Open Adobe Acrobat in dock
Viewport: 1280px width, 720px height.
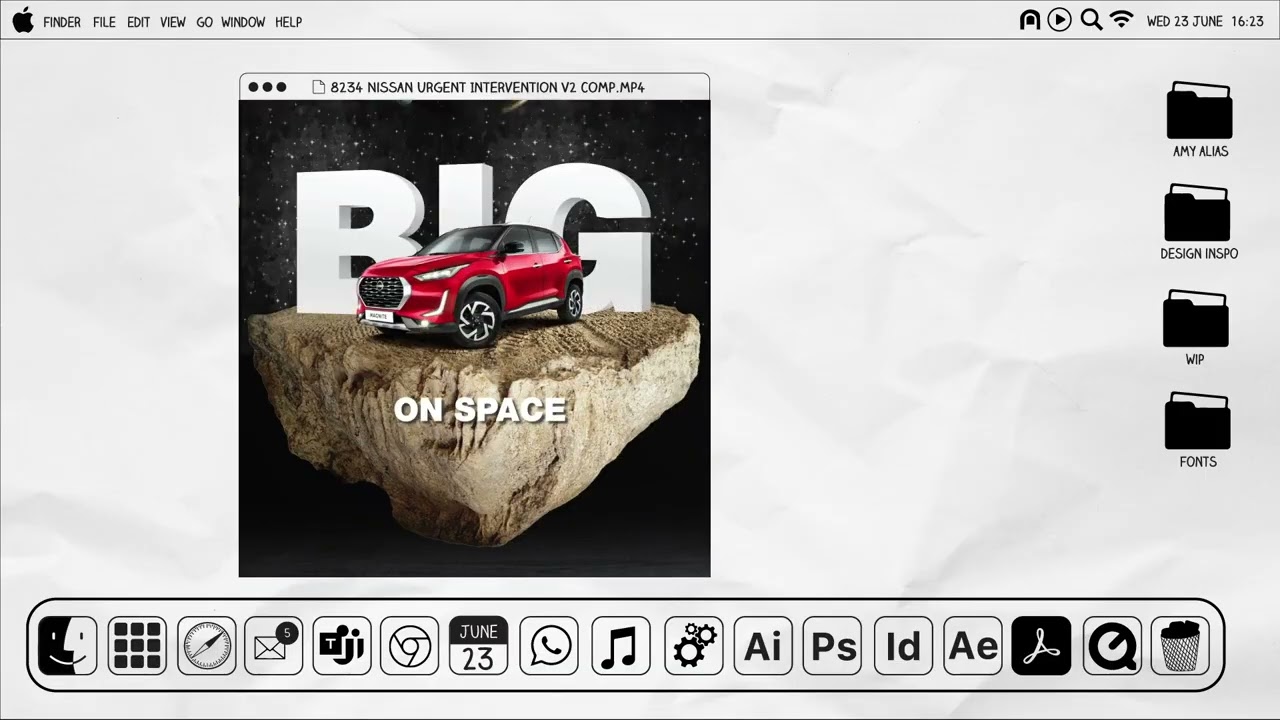coord(1041,645)
